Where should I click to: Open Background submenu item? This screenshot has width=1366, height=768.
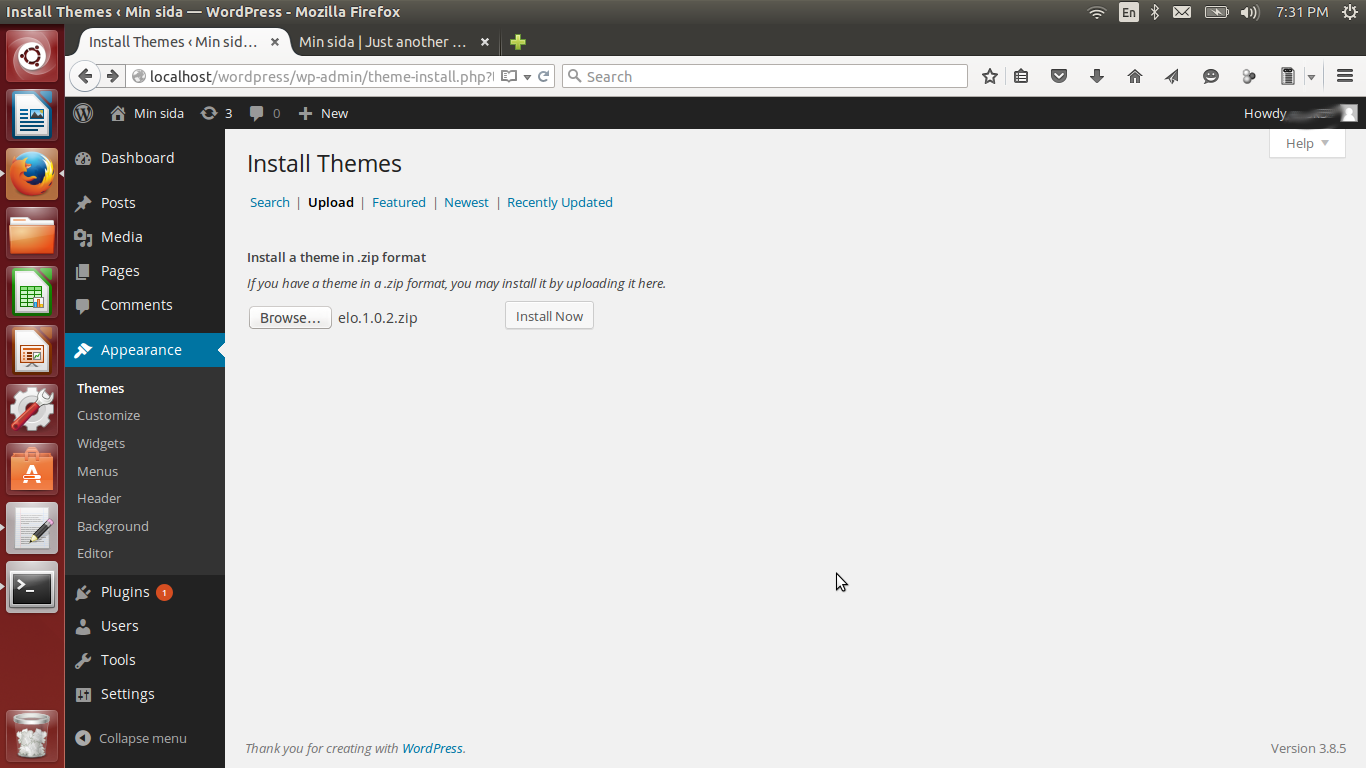(x=113, y=526)
